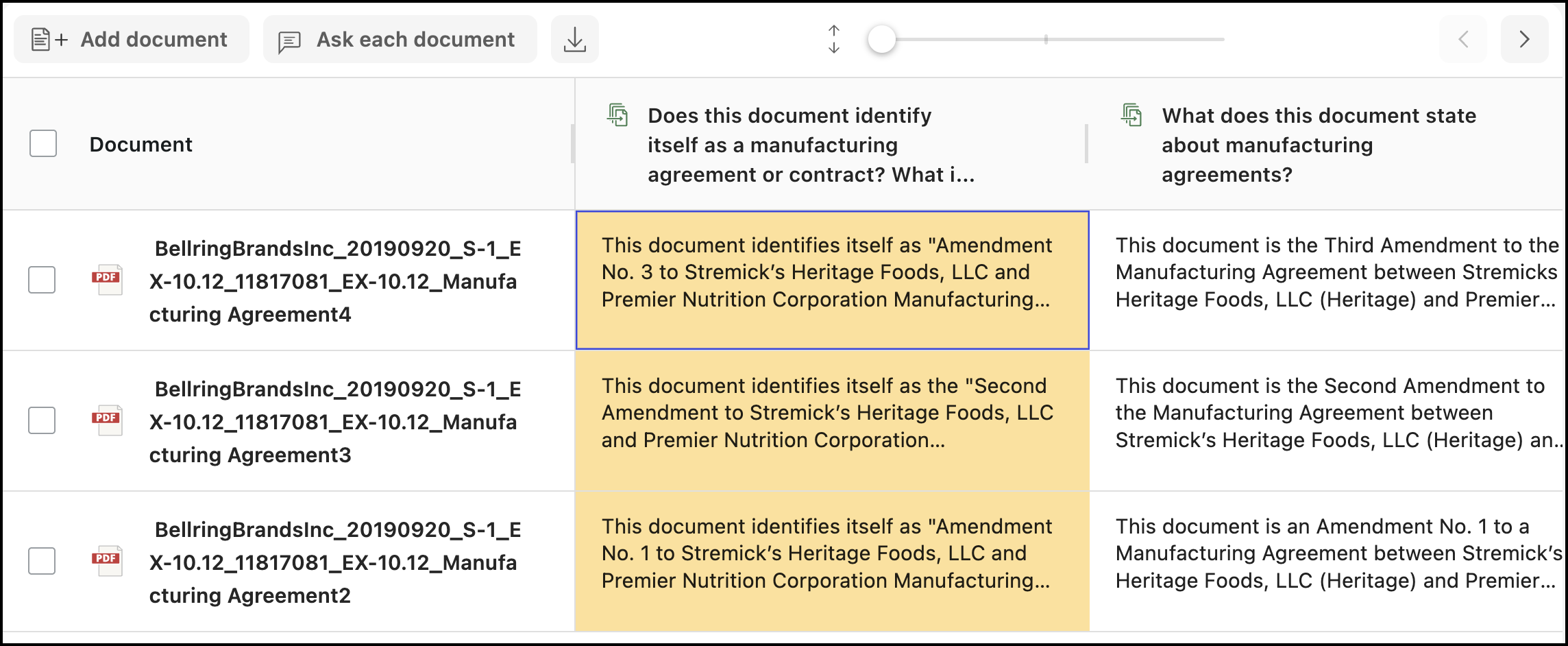The width and height of the screenshot is (1568, 646).
Task: Click the Ask each document button
Action: pyautogui.click(x=400, y=40)
